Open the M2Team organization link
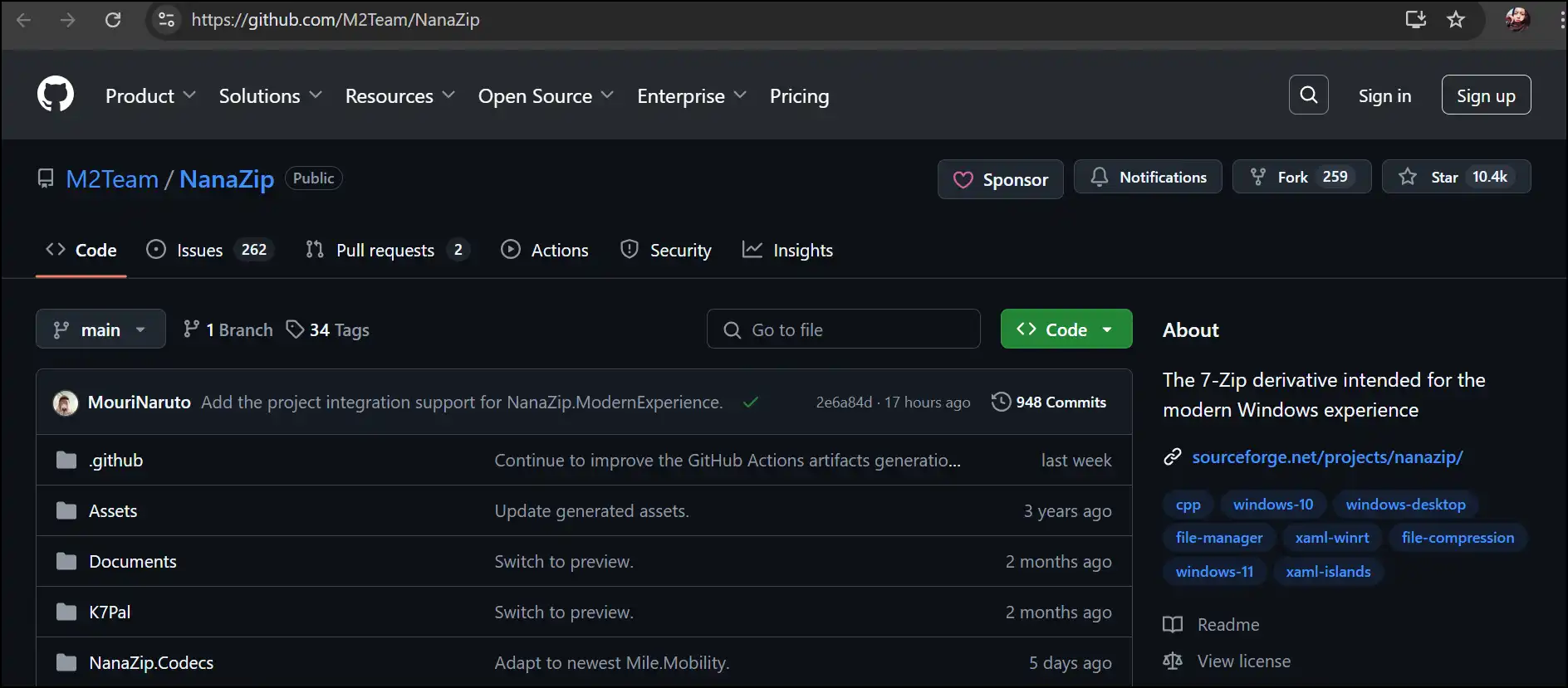1568x688 pixels. tap(112, 179)
